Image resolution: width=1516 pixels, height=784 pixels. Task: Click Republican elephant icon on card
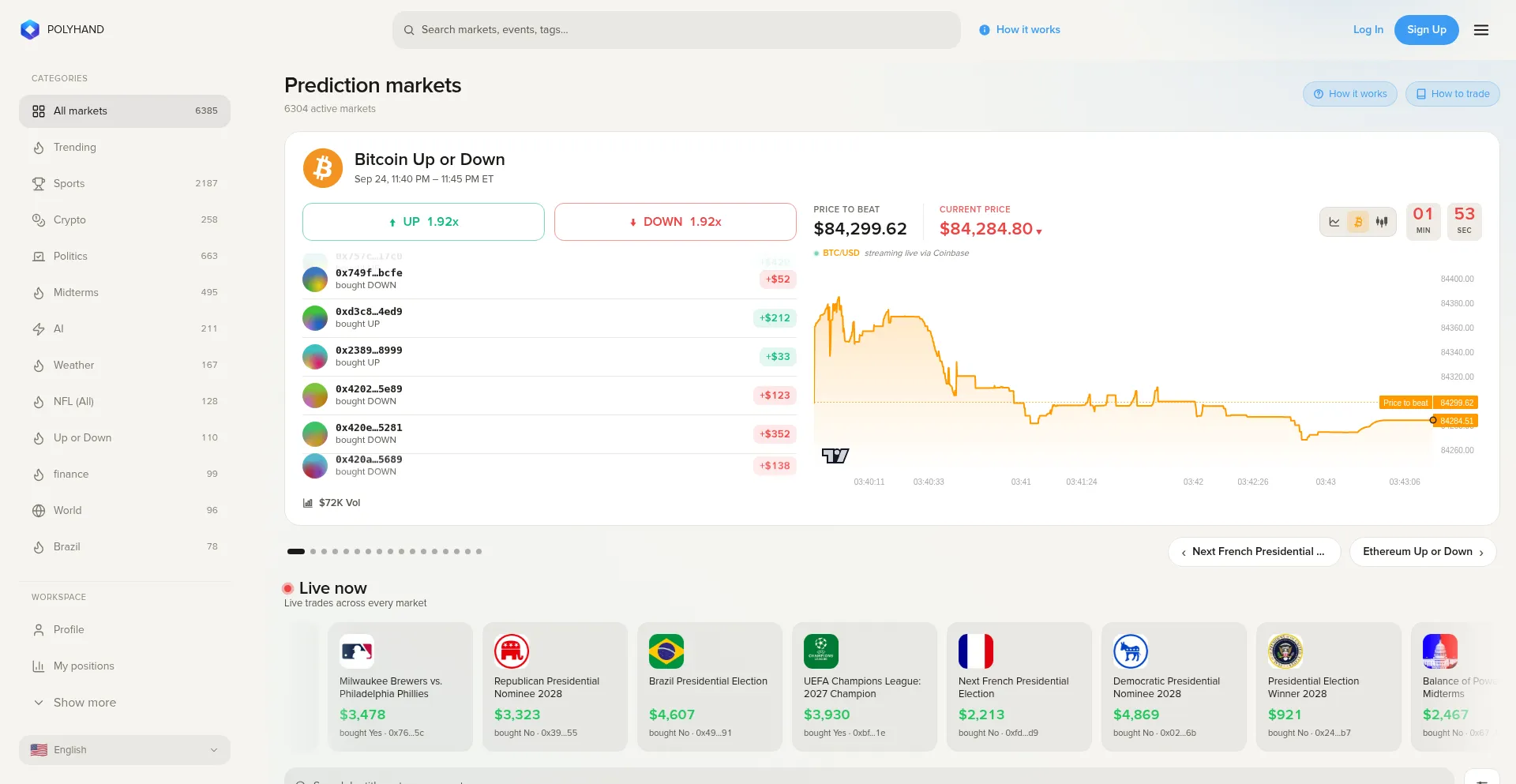pos(512,651)
